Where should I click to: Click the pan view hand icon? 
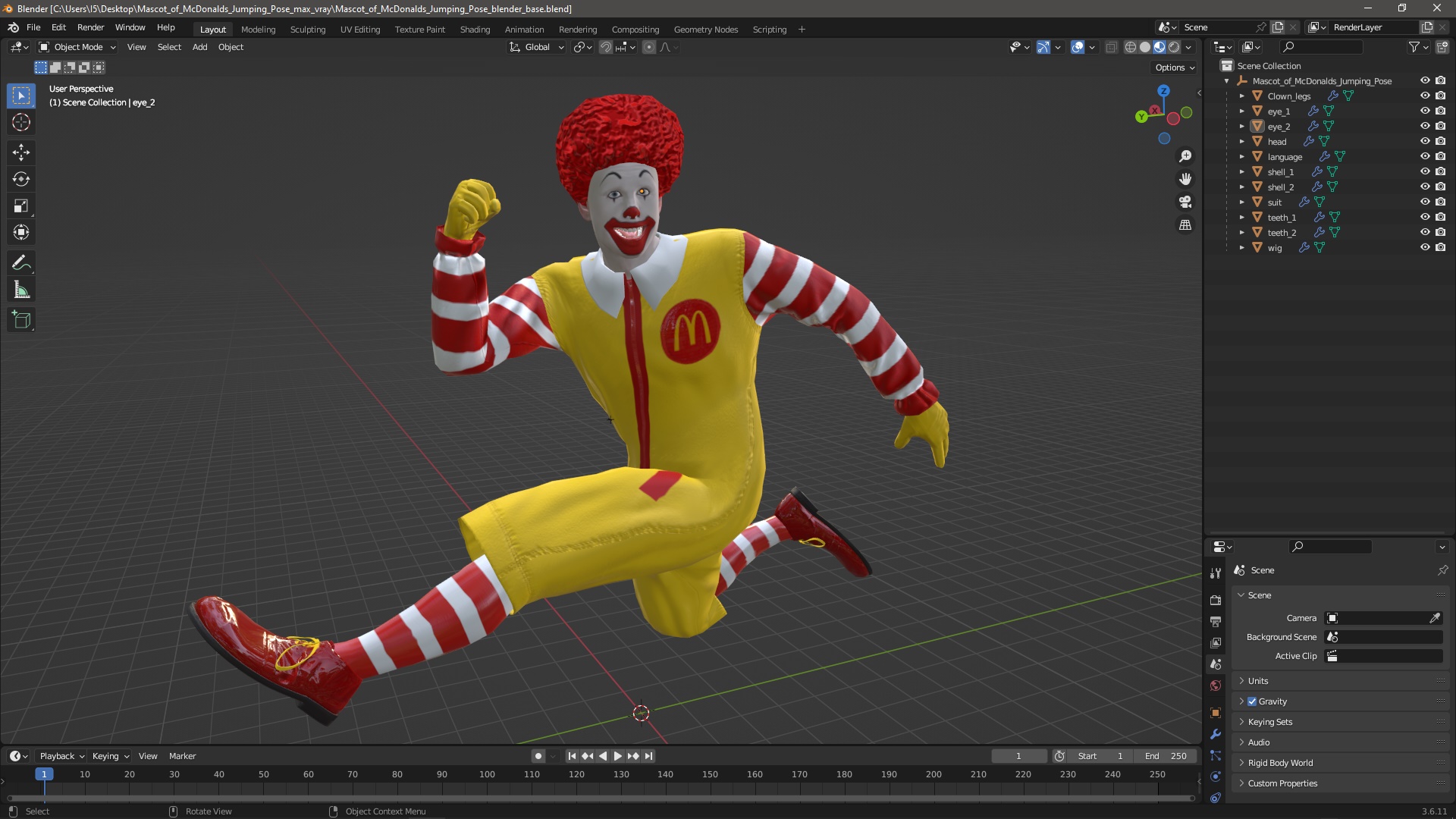1185,179
